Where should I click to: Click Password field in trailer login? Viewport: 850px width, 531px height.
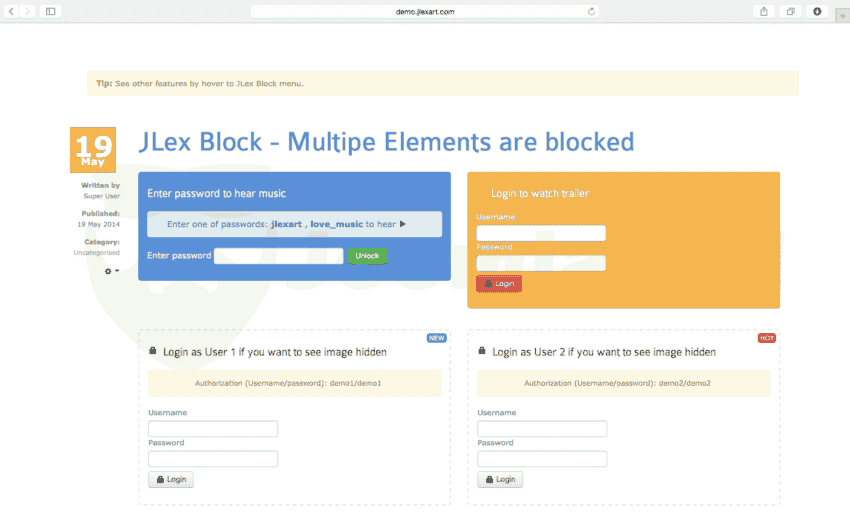click(541, 263)
